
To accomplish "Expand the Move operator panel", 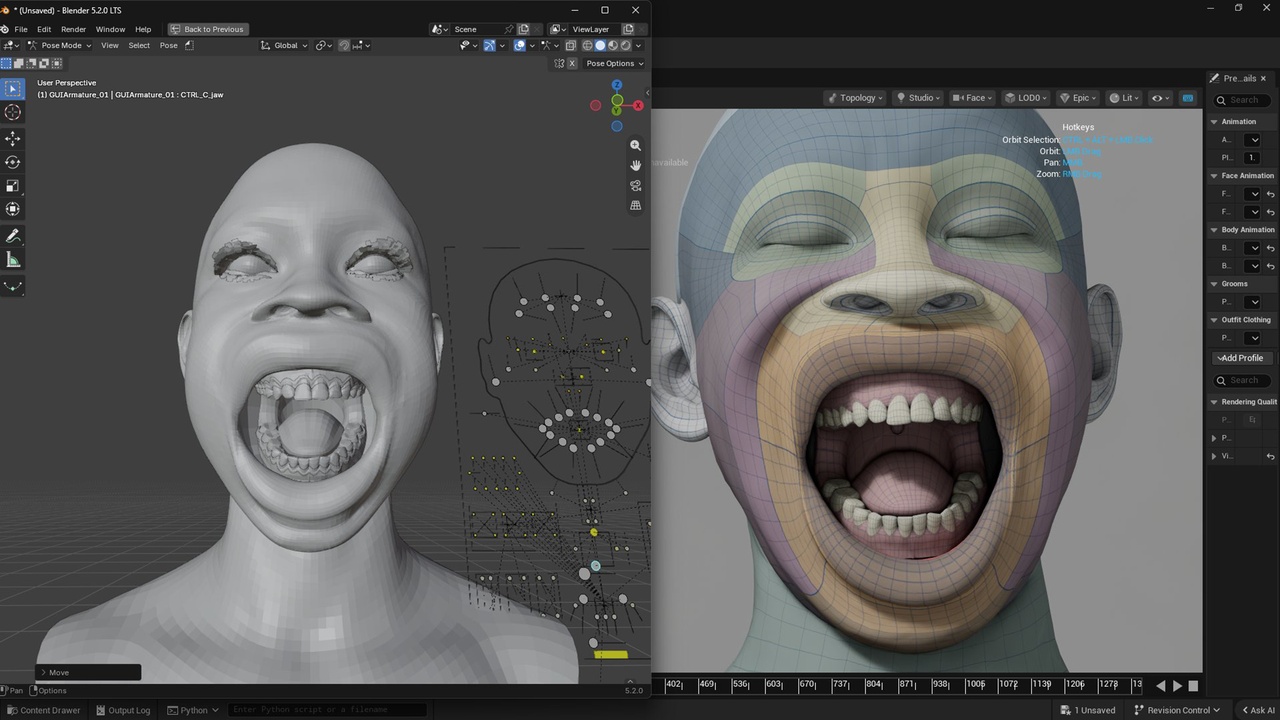I will coord(88,672).
